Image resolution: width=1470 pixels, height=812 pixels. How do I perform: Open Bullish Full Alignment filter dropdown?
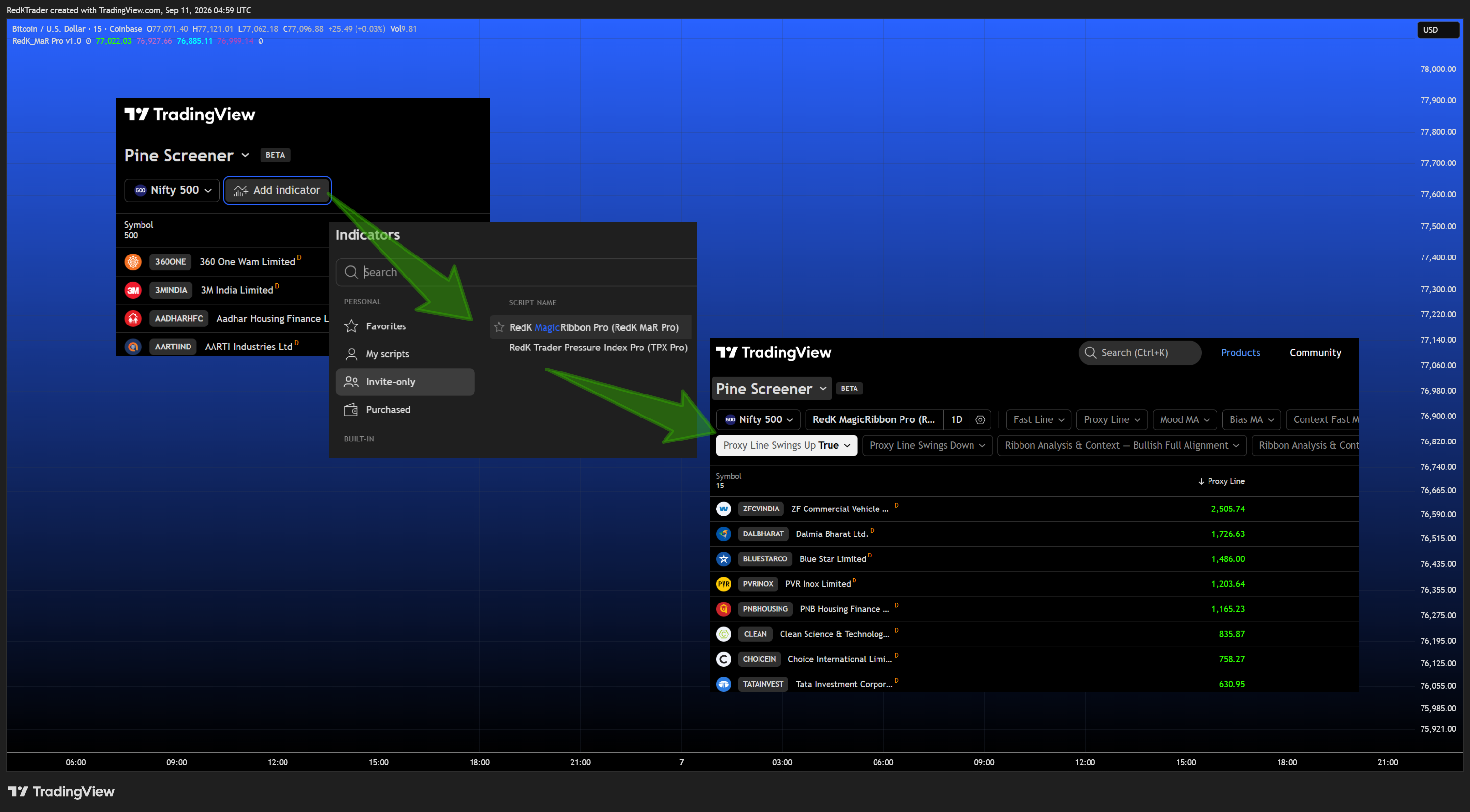(1121, 445)
